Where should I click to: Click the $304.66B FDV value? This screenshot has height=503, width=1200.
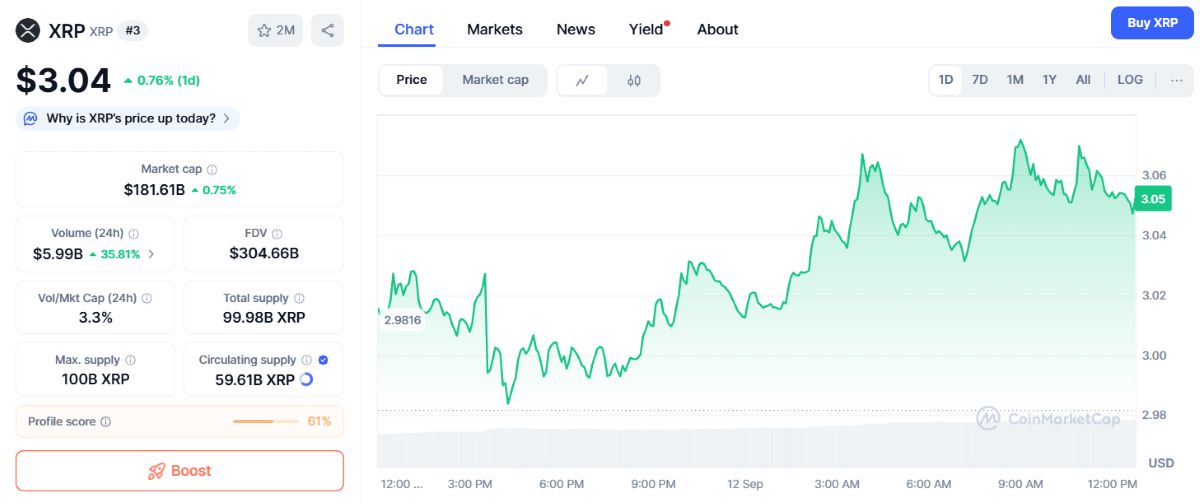point(264,254)
